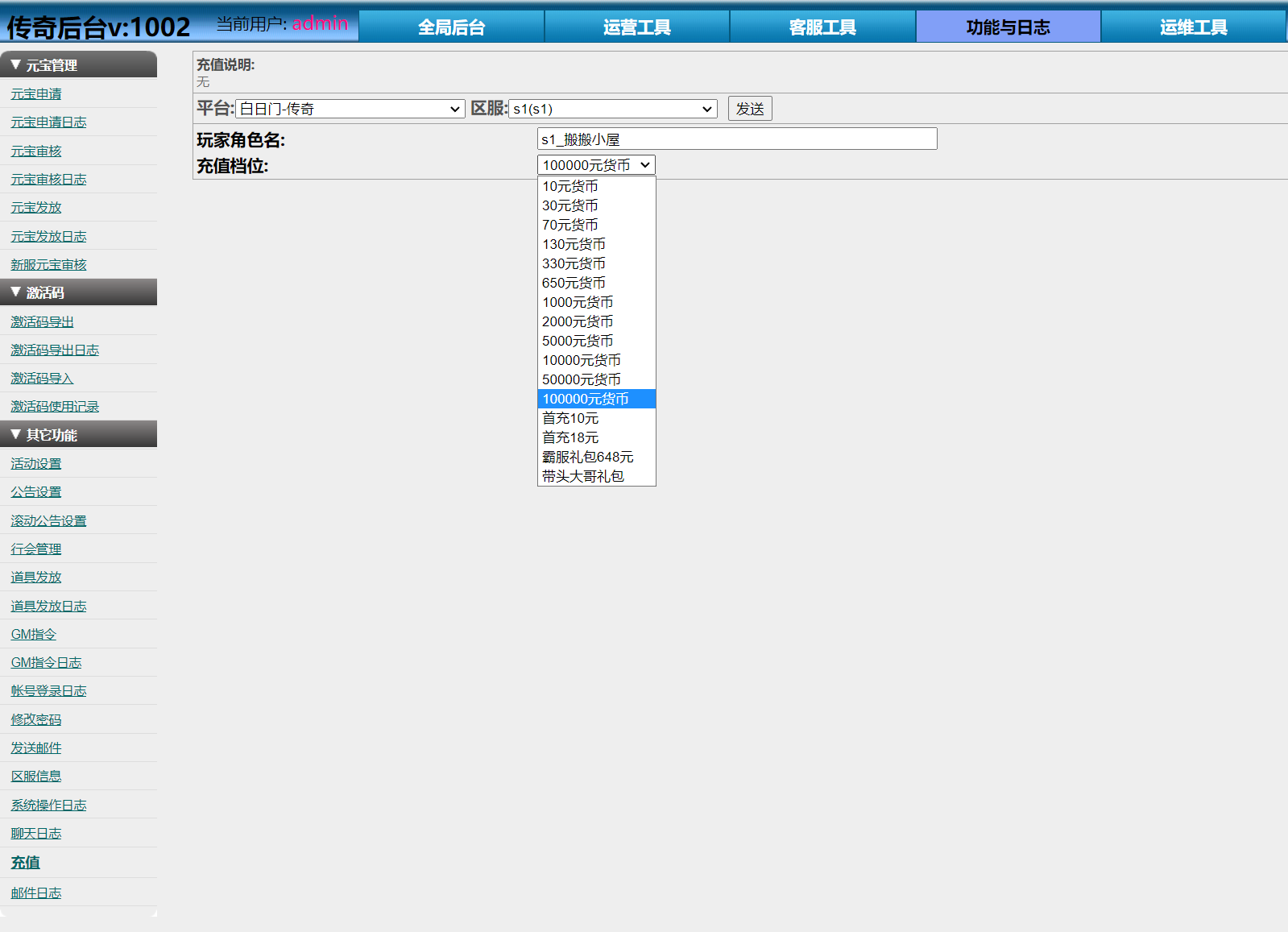Switch to the 全局后台 tab
This screenshot has width=1288, height=932.
(x=451, y=27)
